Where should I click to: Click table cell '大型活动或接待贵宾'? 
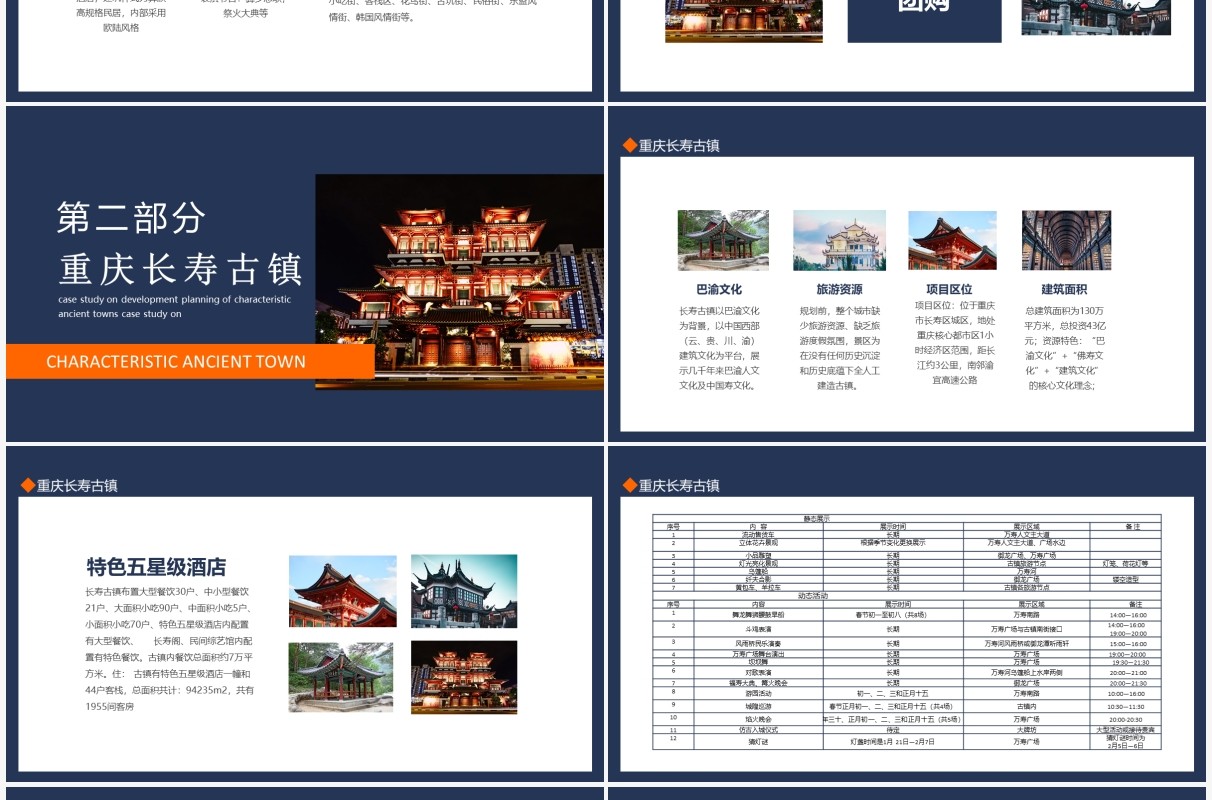point(1125,730)
